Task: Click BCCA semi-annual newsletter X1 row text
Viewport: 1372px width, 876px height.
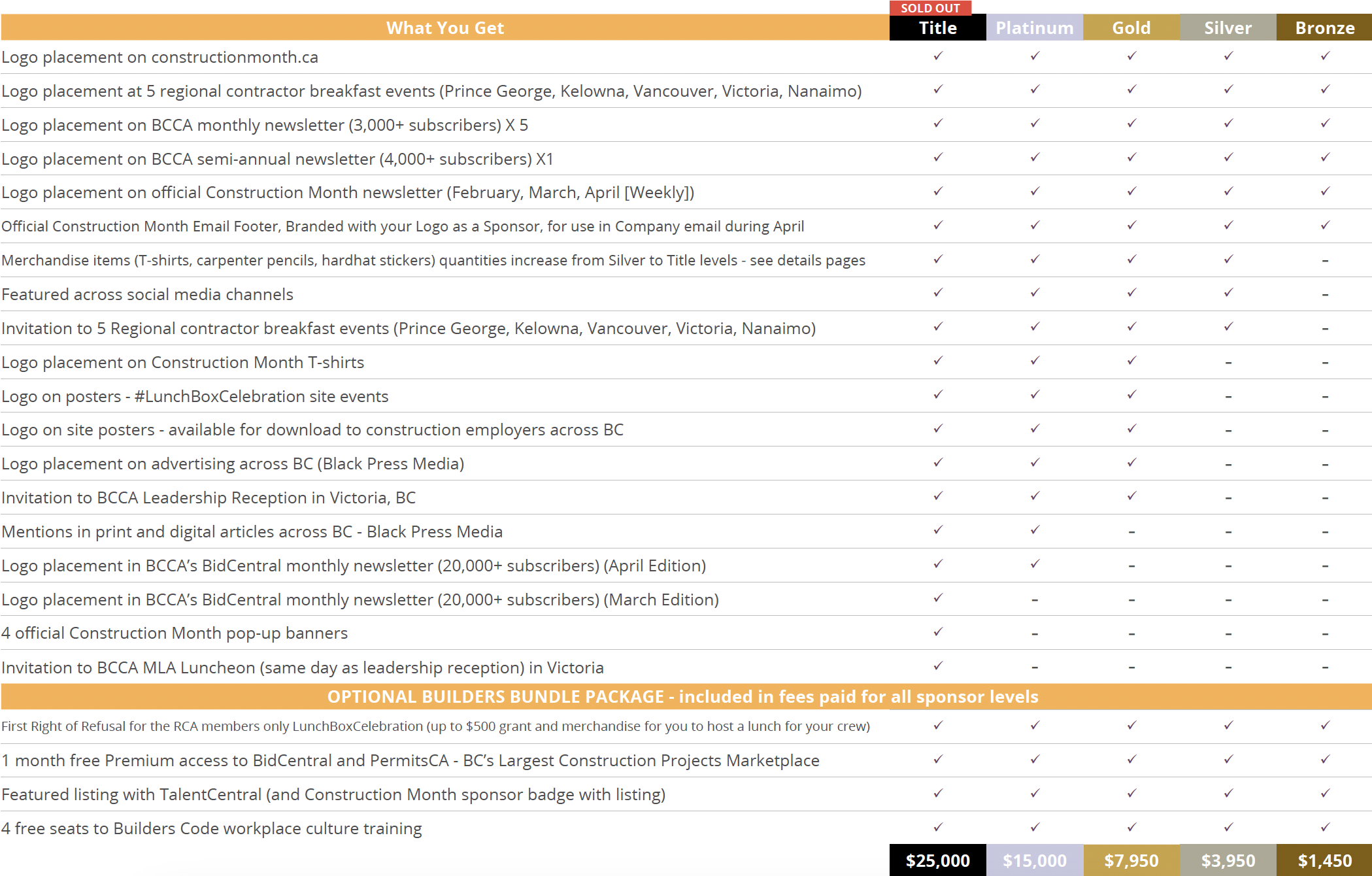Action: (x=277, y=160)
